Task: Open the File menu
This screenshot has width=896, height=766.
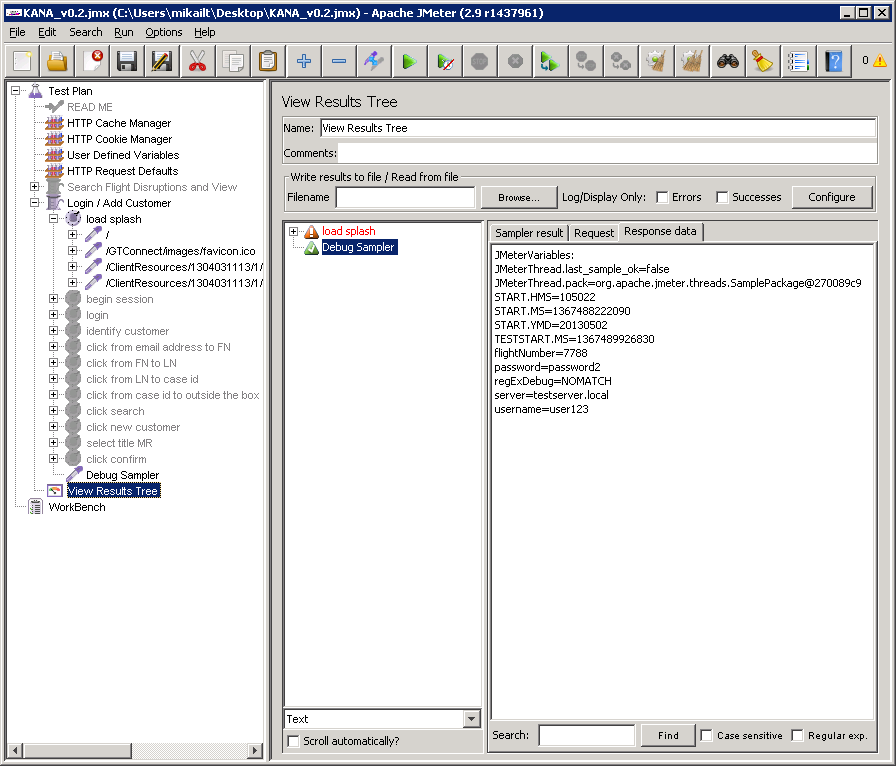Action: tap(17, 32)
